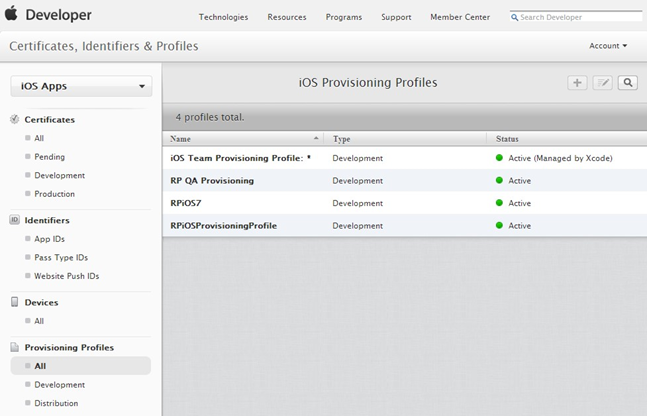Click the add (+) provisioning profile button

point(577,83)
